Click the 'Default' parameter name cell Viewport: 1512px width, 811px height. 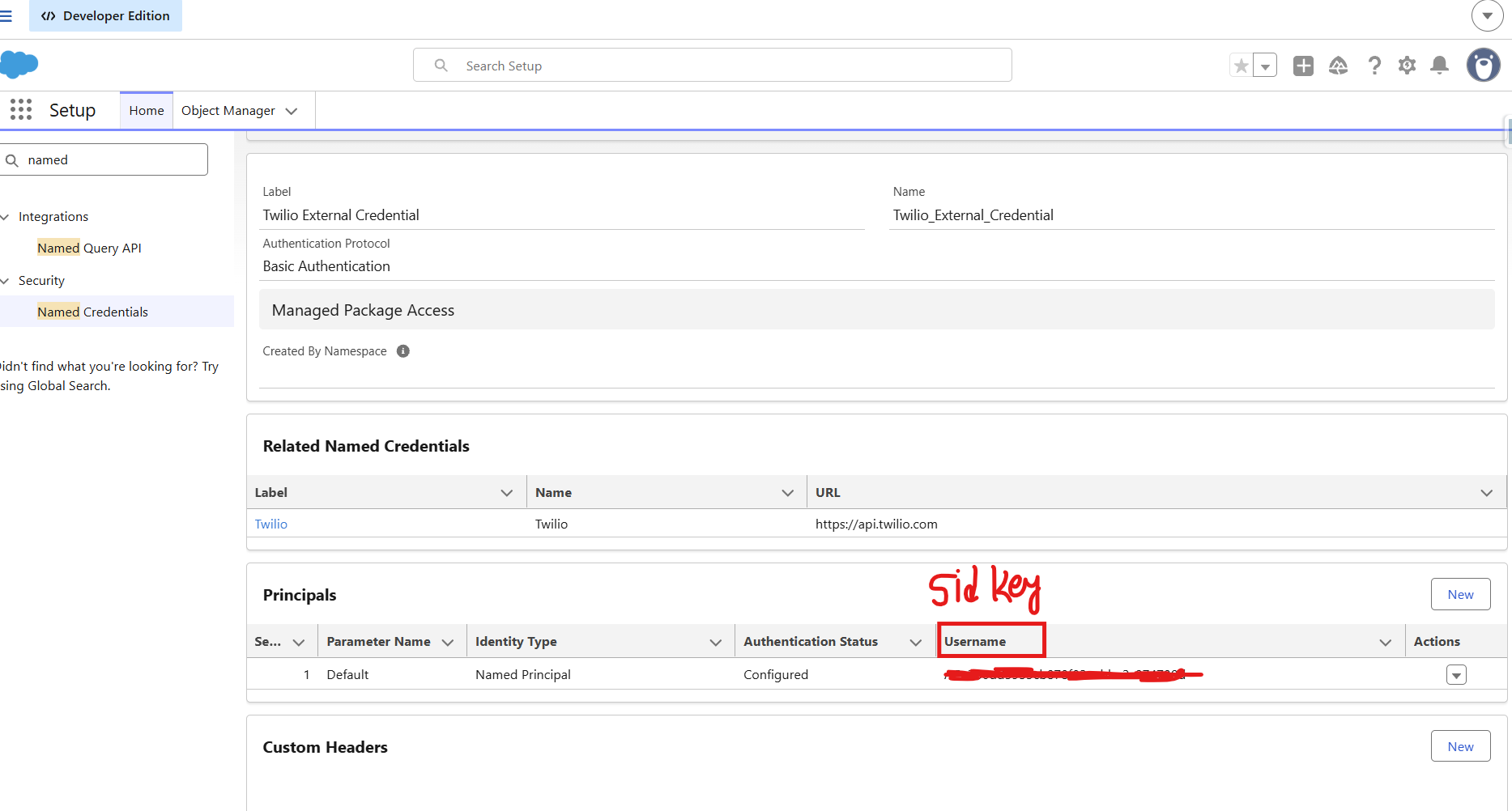(x=347, y=674)
